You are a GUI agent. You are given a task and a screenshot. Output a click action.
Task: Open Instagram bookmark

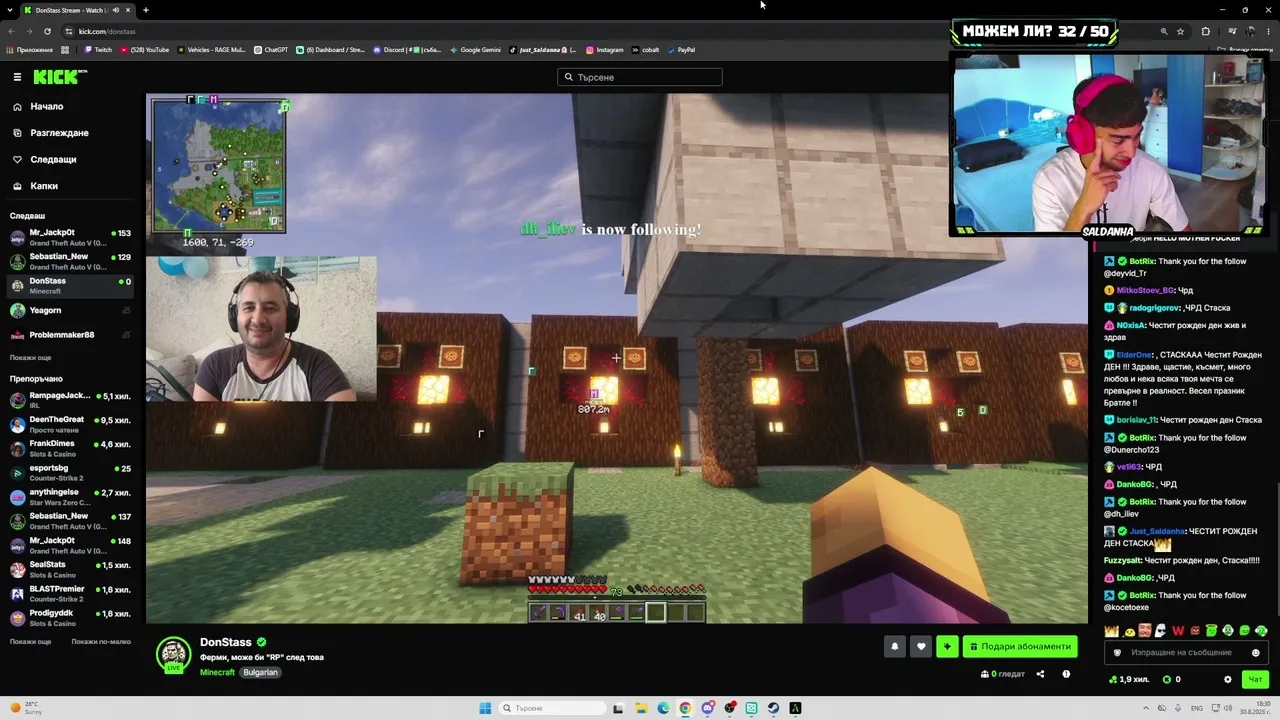click(x=605, y=50)
